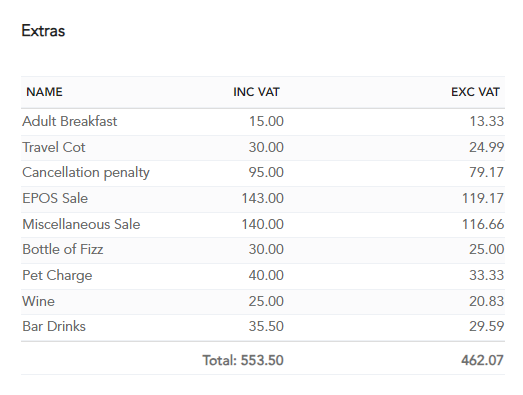Click the 462.07 exc VAT total
This screenshot has width=523, height=395.
[x=482, y=360]
